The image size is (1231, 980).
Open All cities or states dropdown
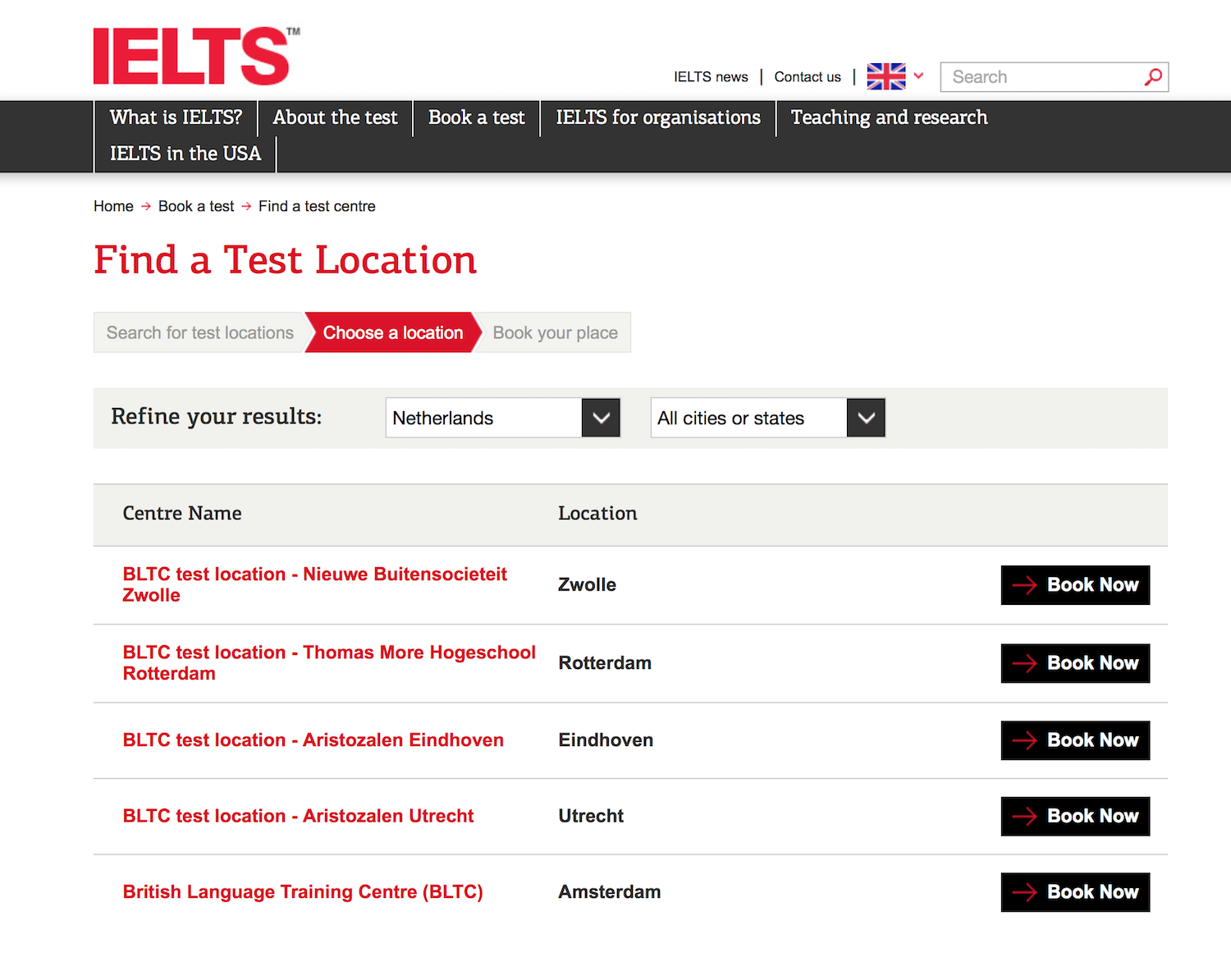coord(767,418)
